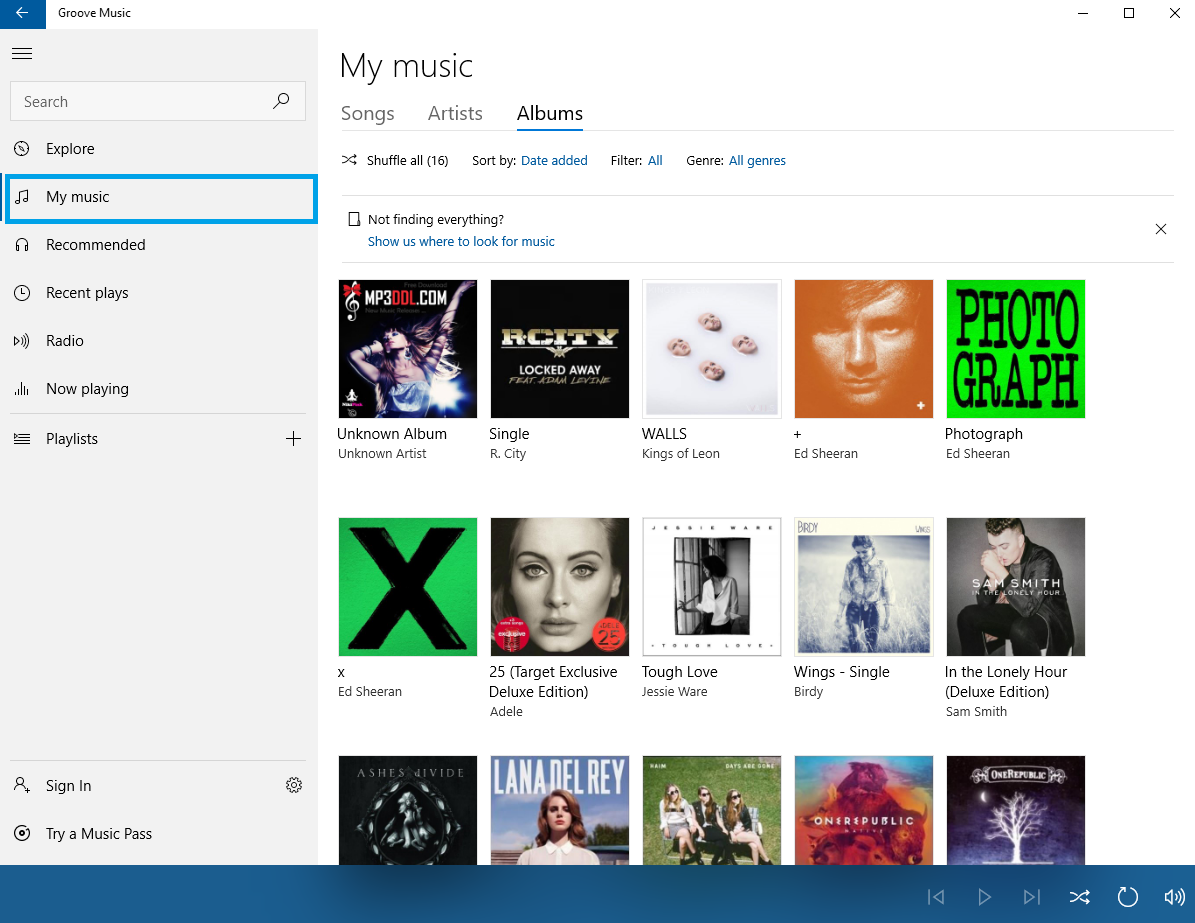This screenshot has width=1195, height=923.
Task: Go to previous track
Action: pyautogui.click(x=936, y=897)
